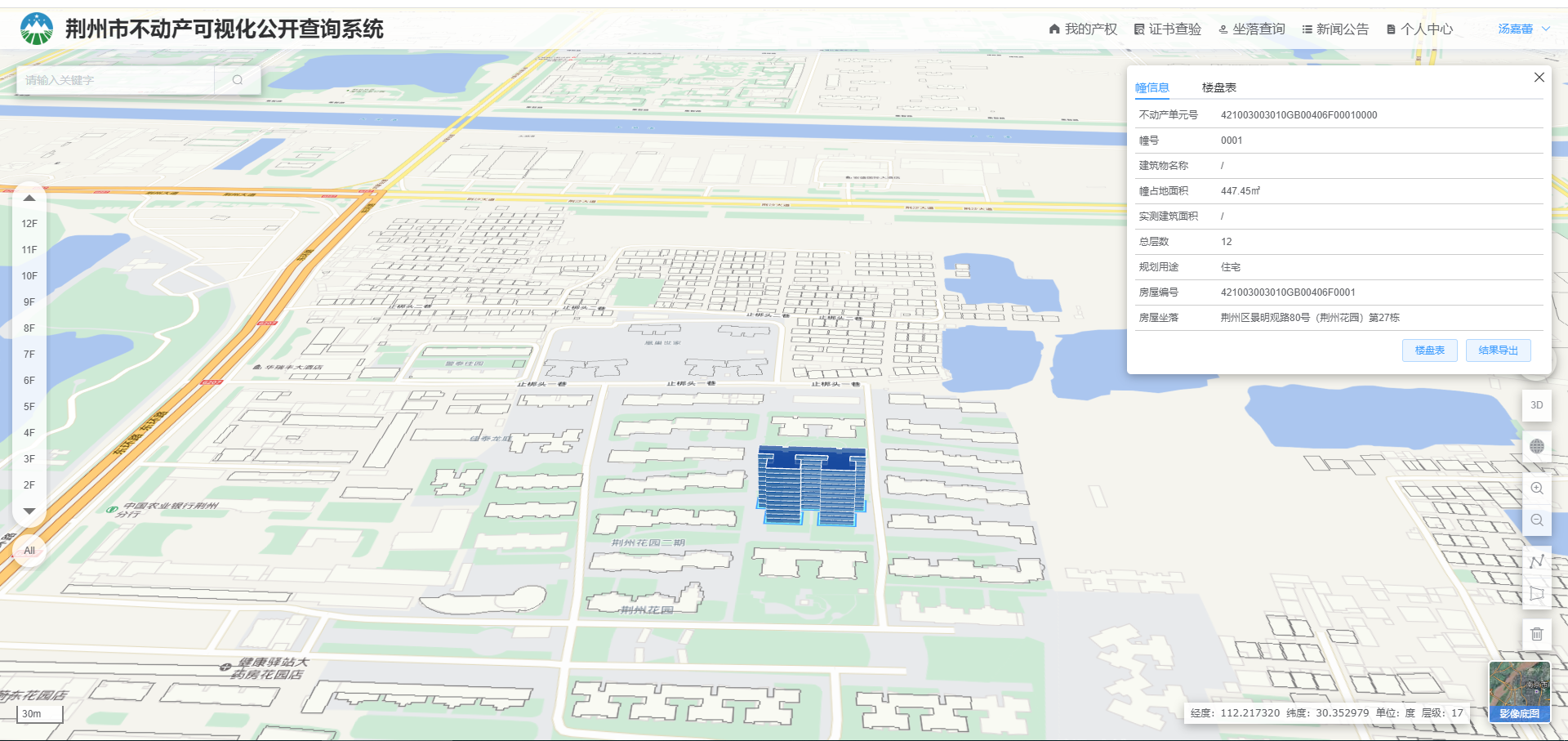1568x741 pixels.
Task: Open 坐落查询 in the top menu
Action: coord(1251,29)
